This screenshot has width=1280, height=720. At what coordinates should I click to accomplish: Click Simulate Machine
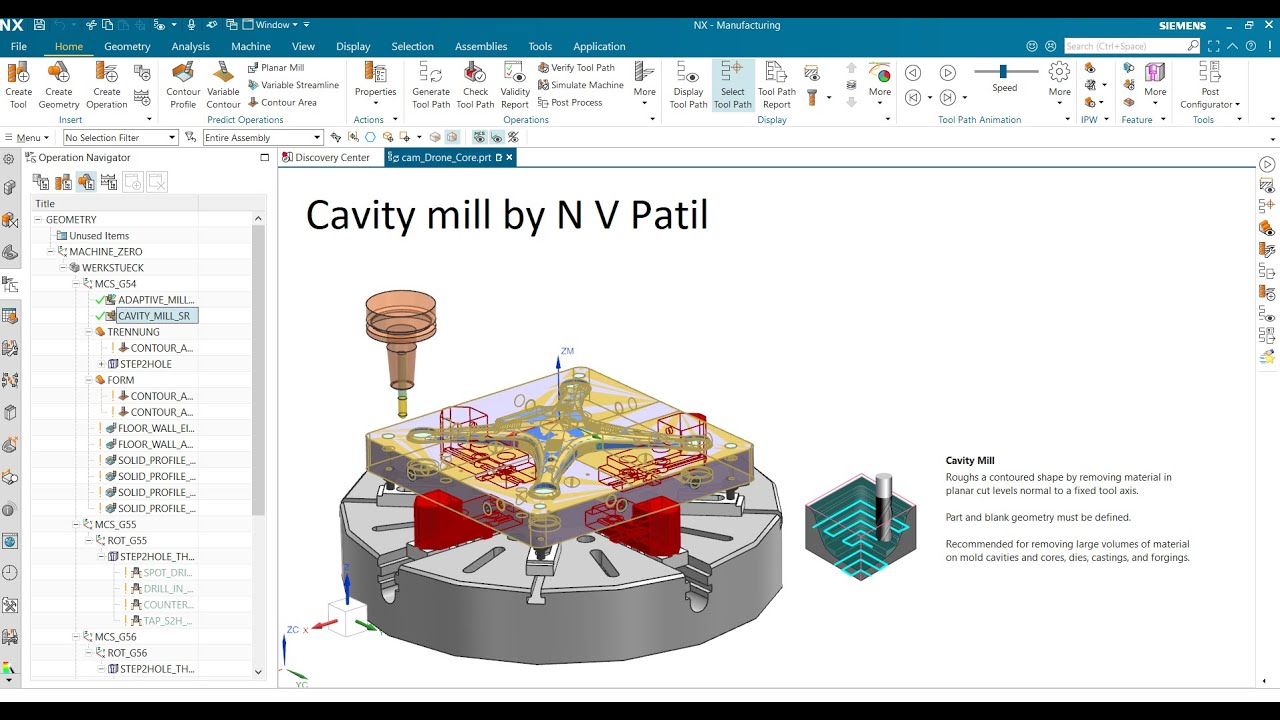(580, 85)
